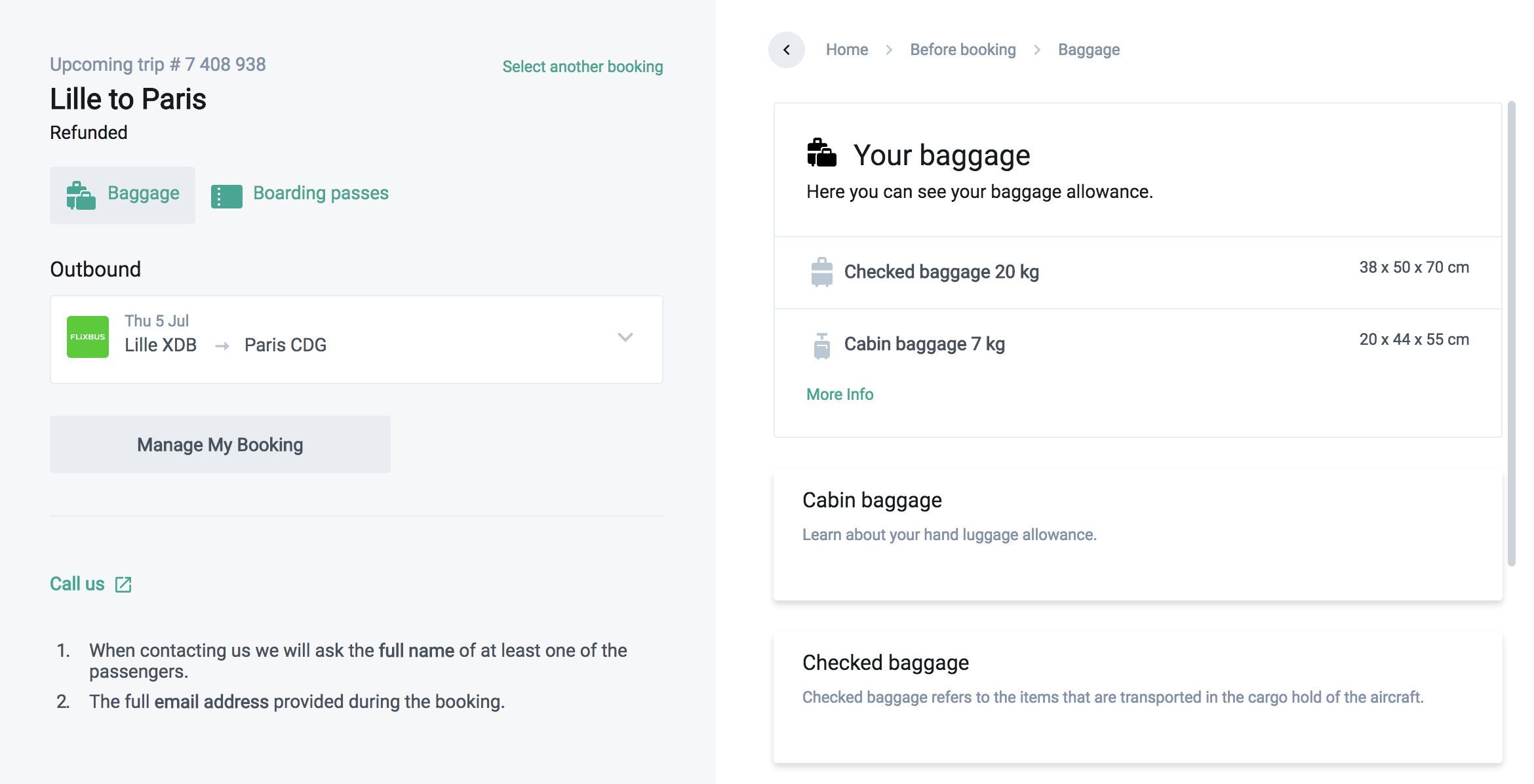Click the Baggage breadcrumb entry
Screen dimensions: 1534x784
click(x=1088, y=49)
